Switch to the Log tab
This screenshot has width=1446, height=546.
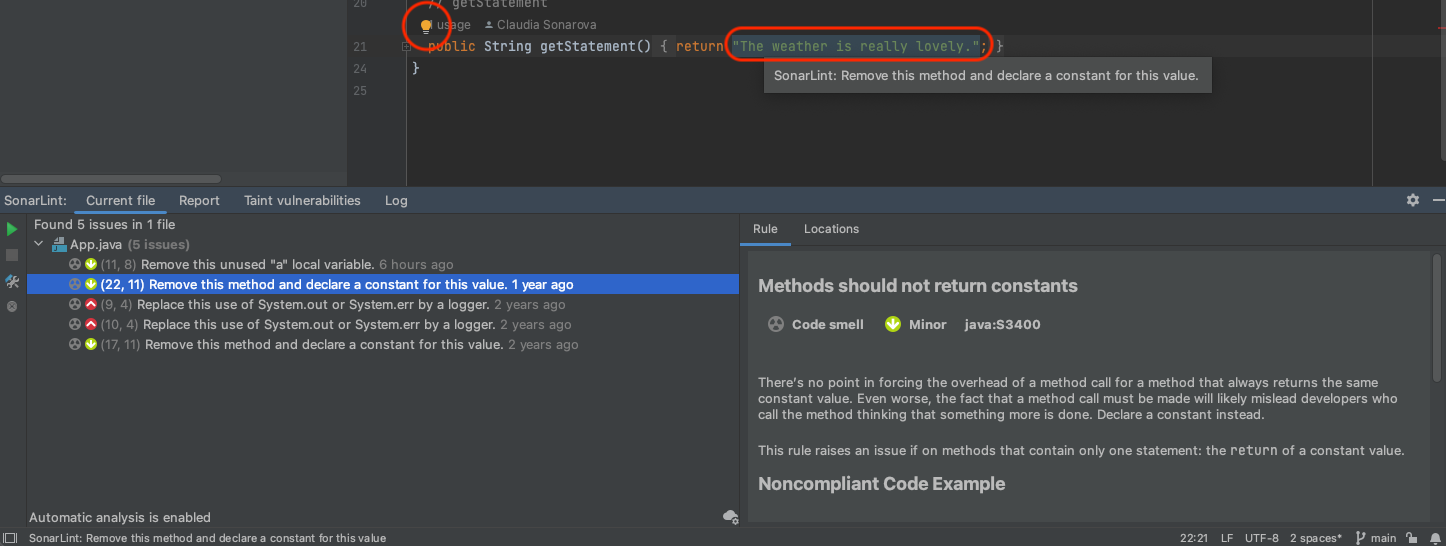point(396,200)
